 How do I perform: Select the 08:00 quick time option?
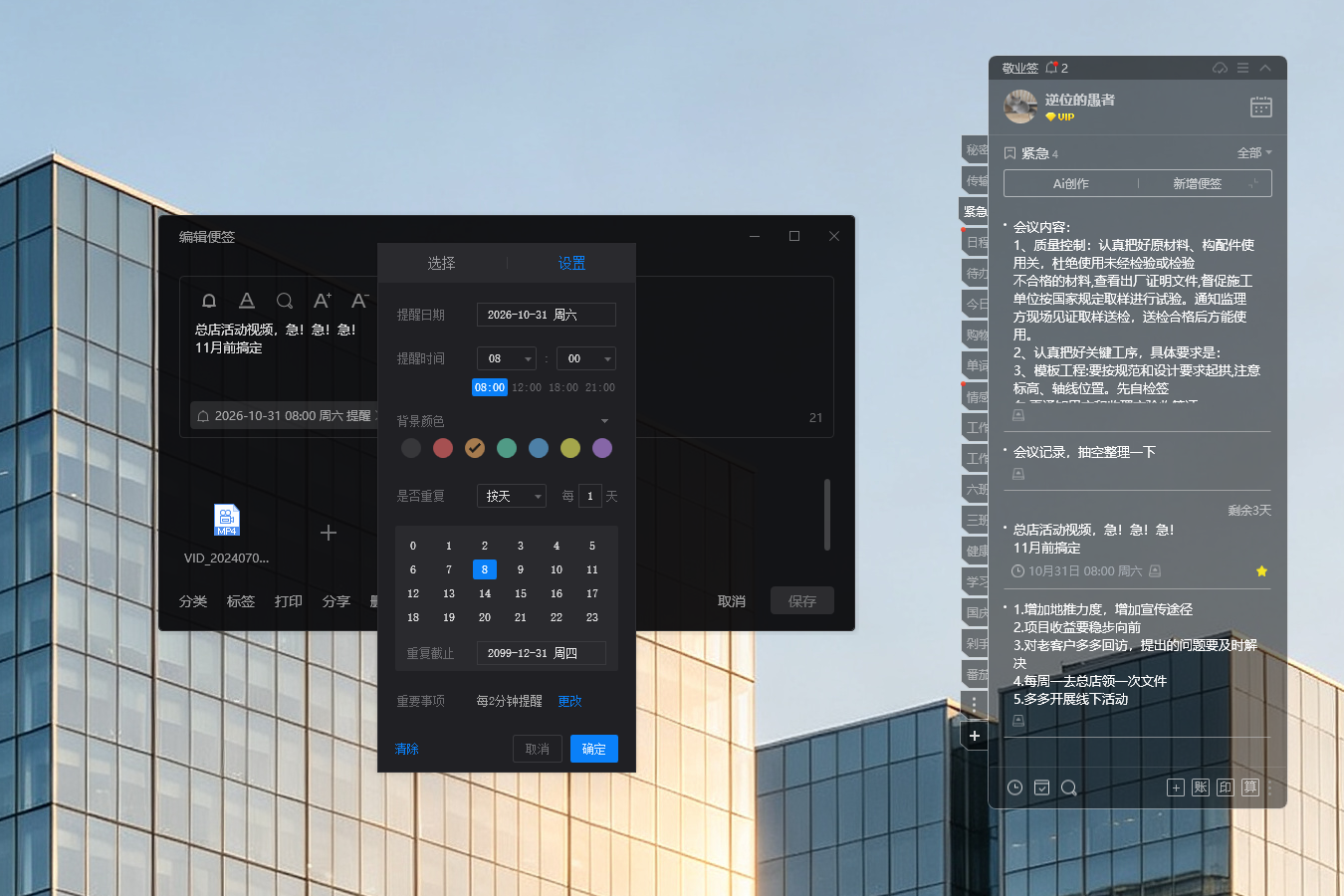point(490,387)
